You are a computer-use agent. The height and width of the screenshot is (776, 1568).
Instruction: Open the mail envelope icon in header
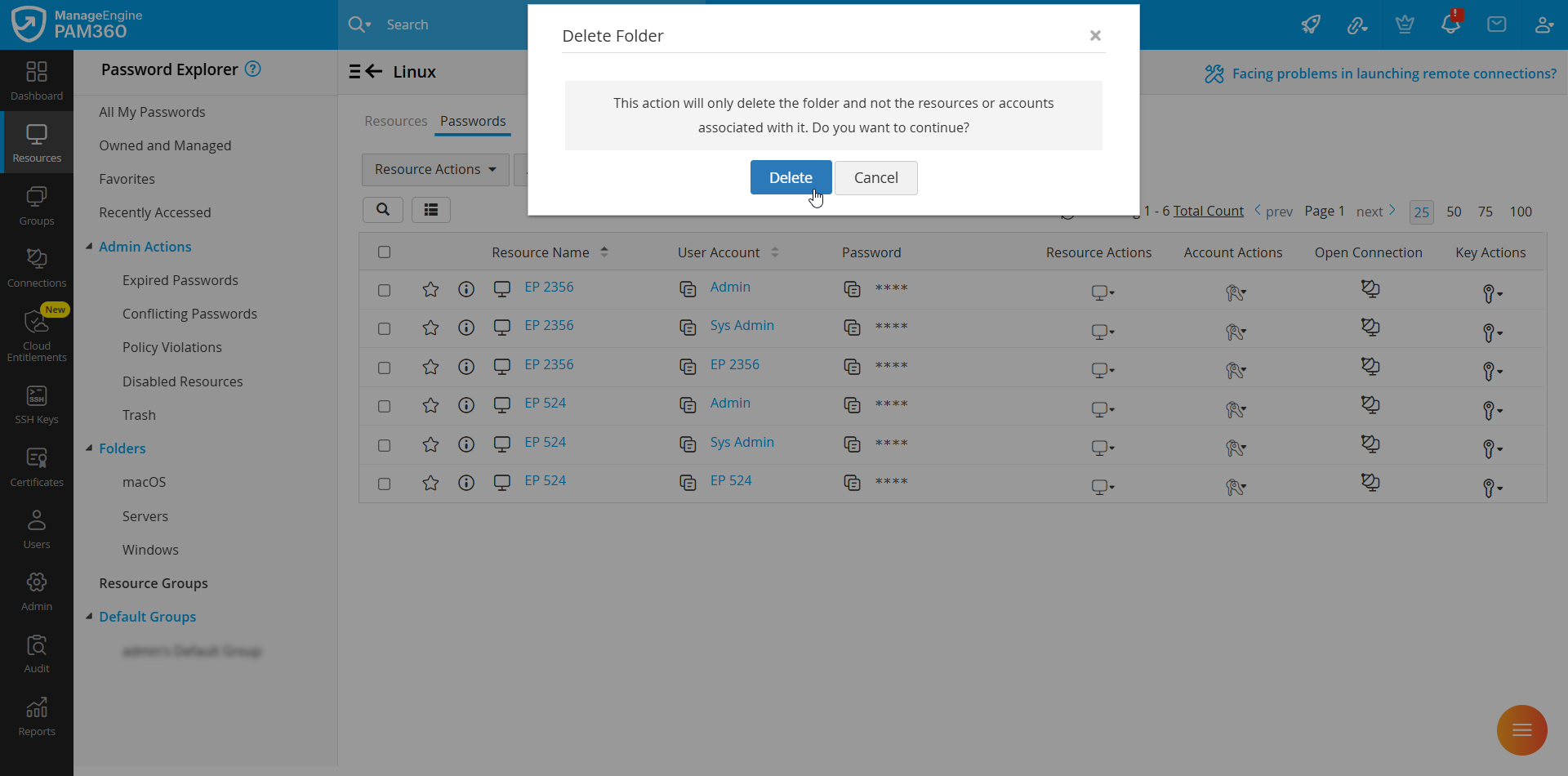point(1497,25)
